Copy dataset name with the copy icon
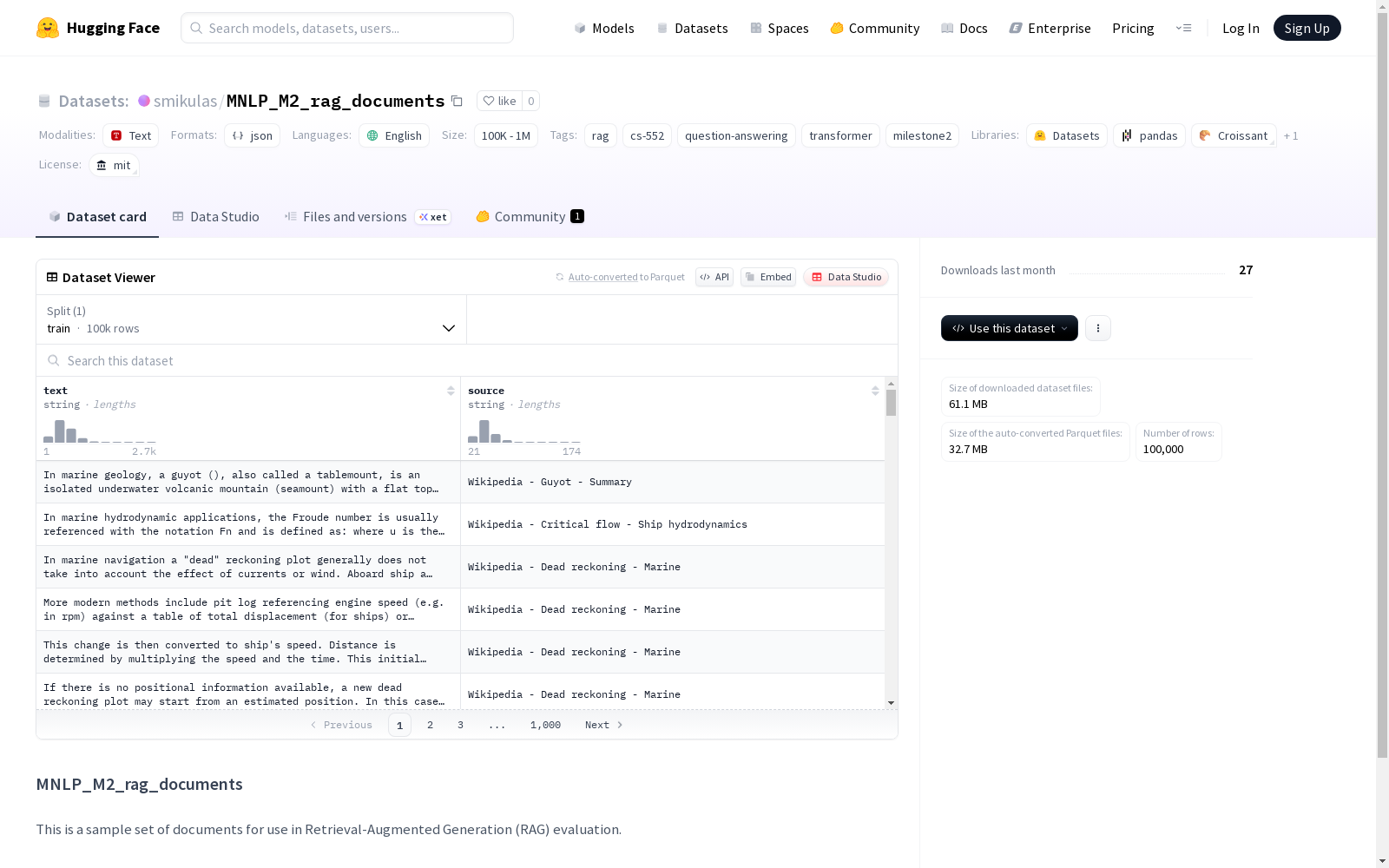The image size is (1389, 868). click(x=457, y=101)
